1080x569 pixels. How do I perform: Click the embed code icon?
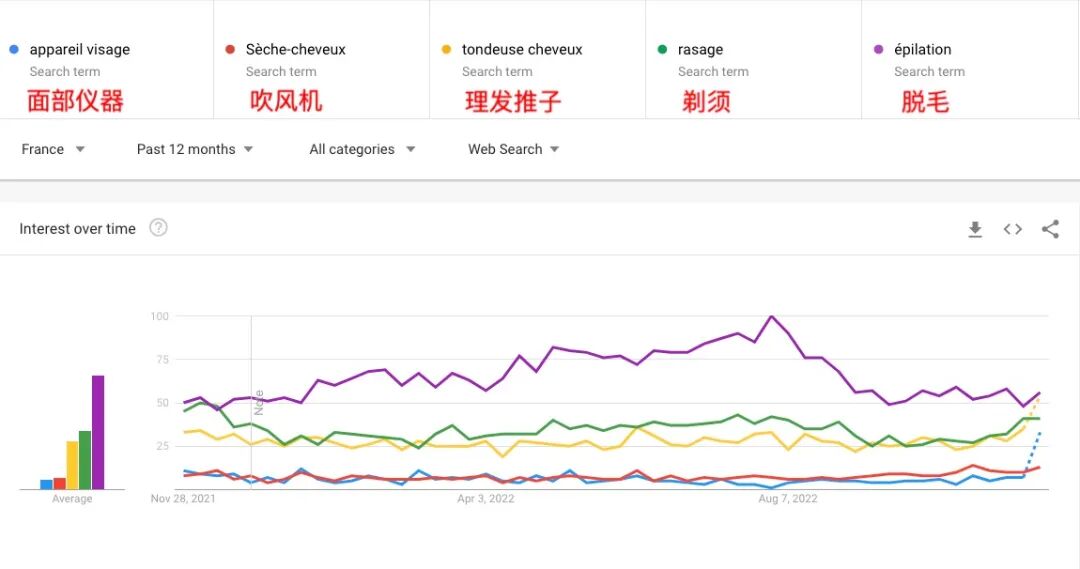(1013, 229)
